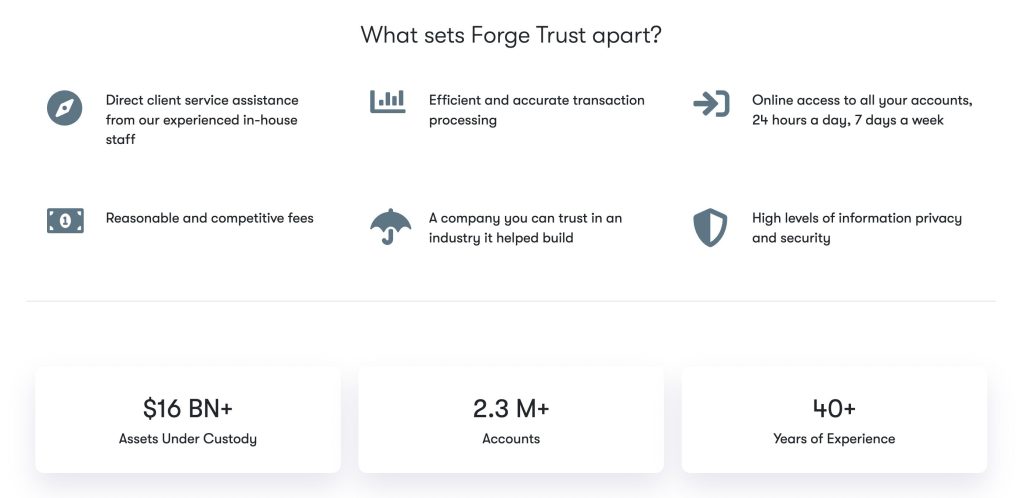Click the "What sets Forge Trust apart?" heading
This screenshot has height=498, width=1024.
[511, 35]
